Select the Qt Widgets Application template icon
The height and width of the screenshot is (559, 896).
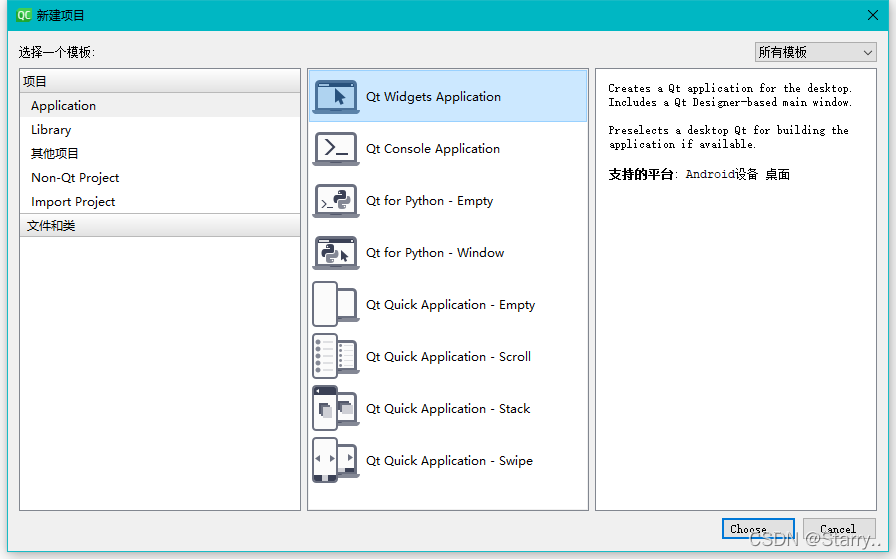pos(336,97)
